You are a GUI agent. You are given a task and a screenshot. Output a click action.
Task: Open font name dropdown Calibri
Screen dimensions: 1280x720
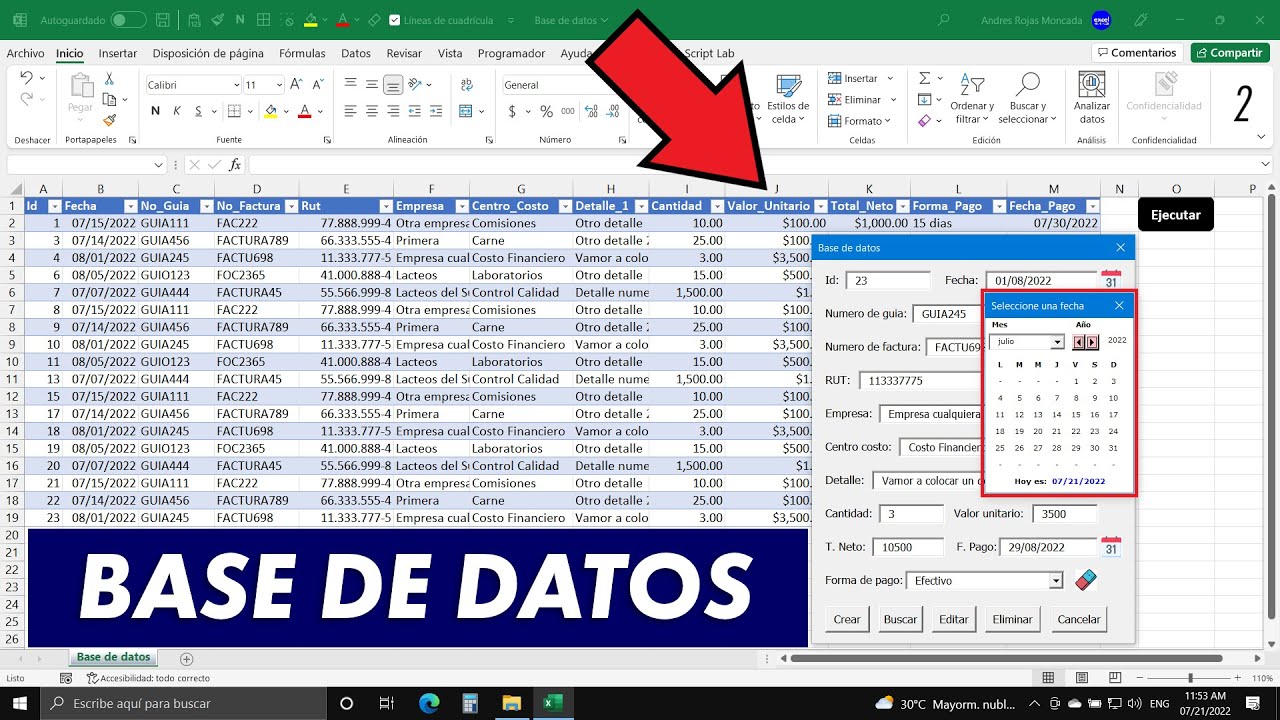point(237,85)
